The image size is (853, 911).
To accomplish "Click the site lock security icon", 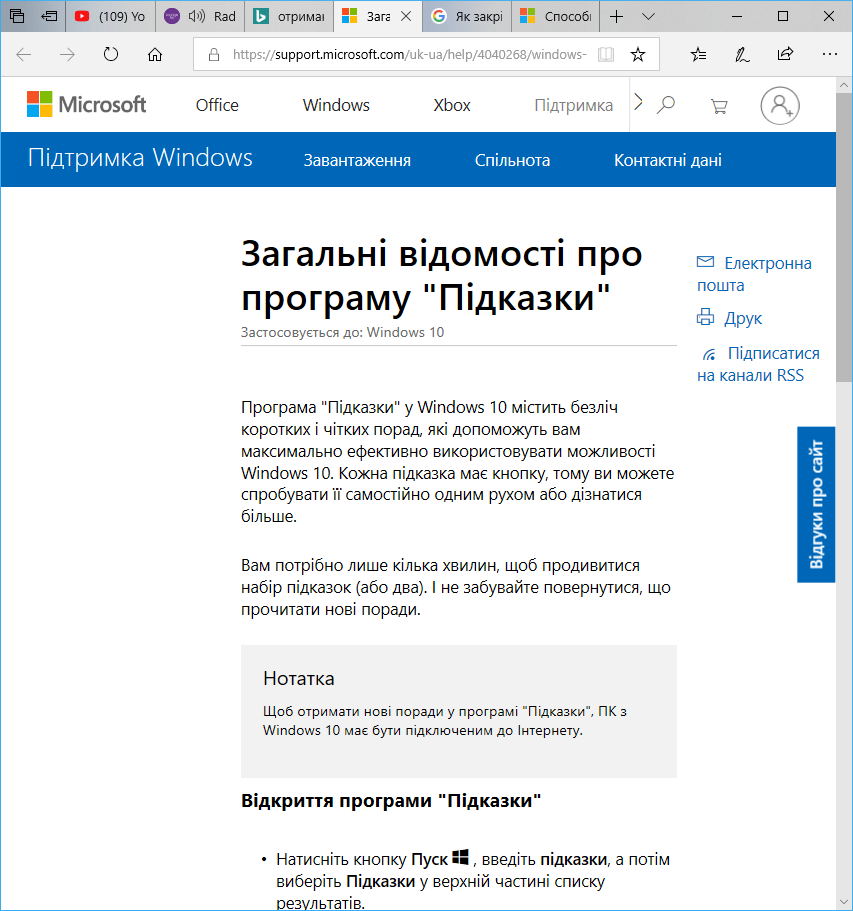I will (x=214, y=55).
